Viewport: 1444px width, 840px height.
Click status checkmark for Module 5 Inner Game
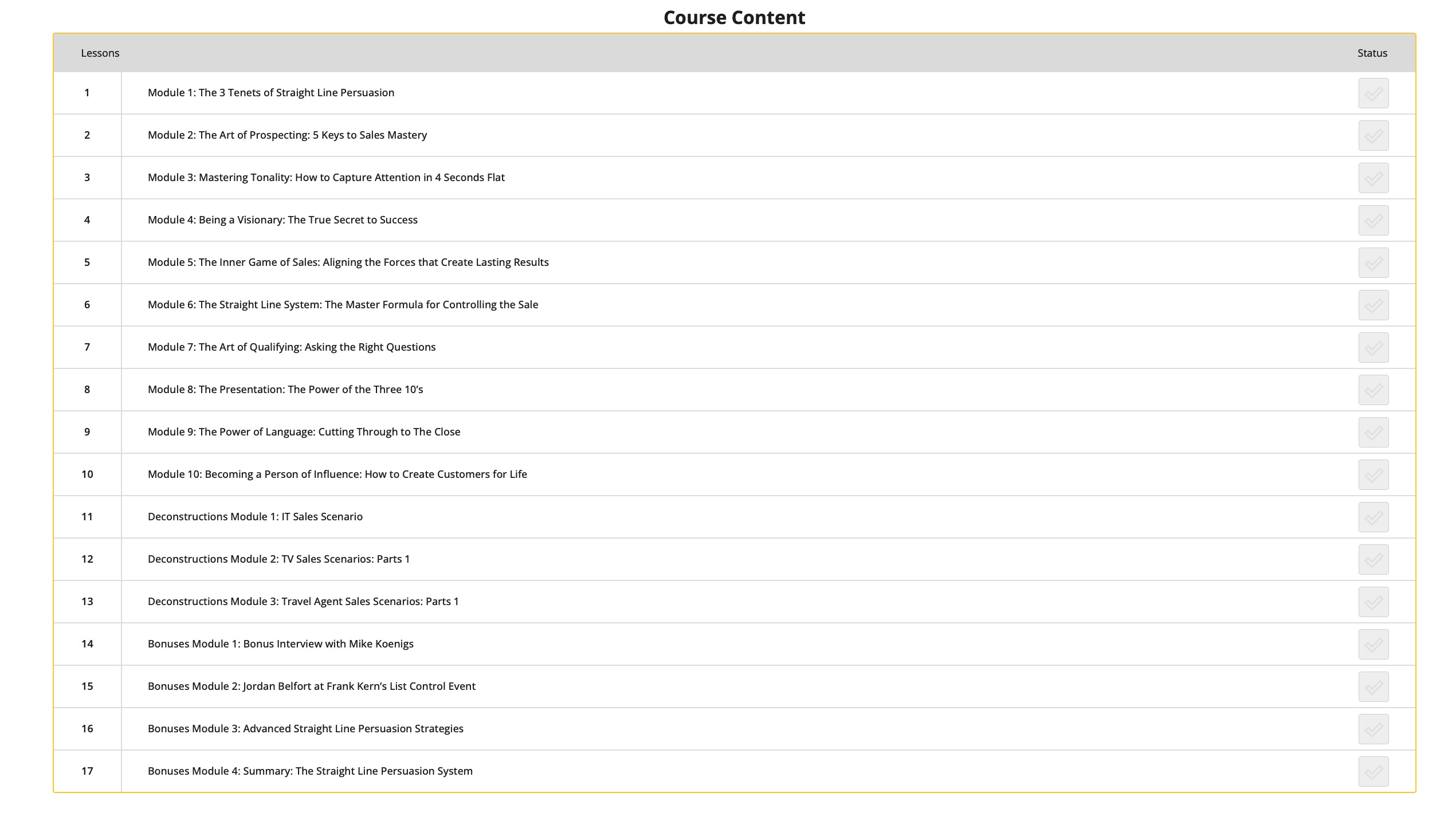click(1374, 262)
